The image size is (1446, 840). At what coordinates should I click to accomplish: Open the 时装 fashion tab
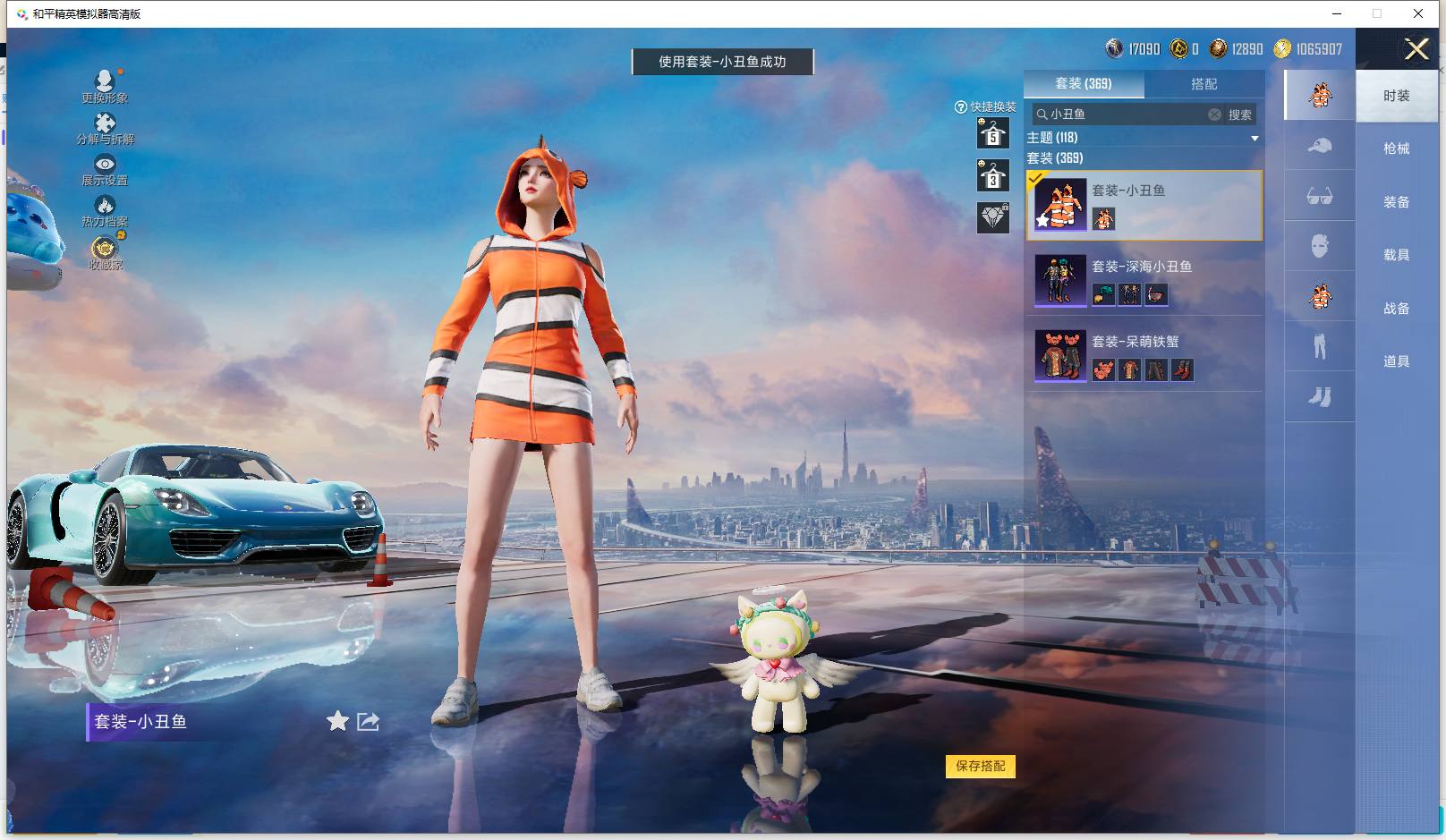tap(1397, 96)
